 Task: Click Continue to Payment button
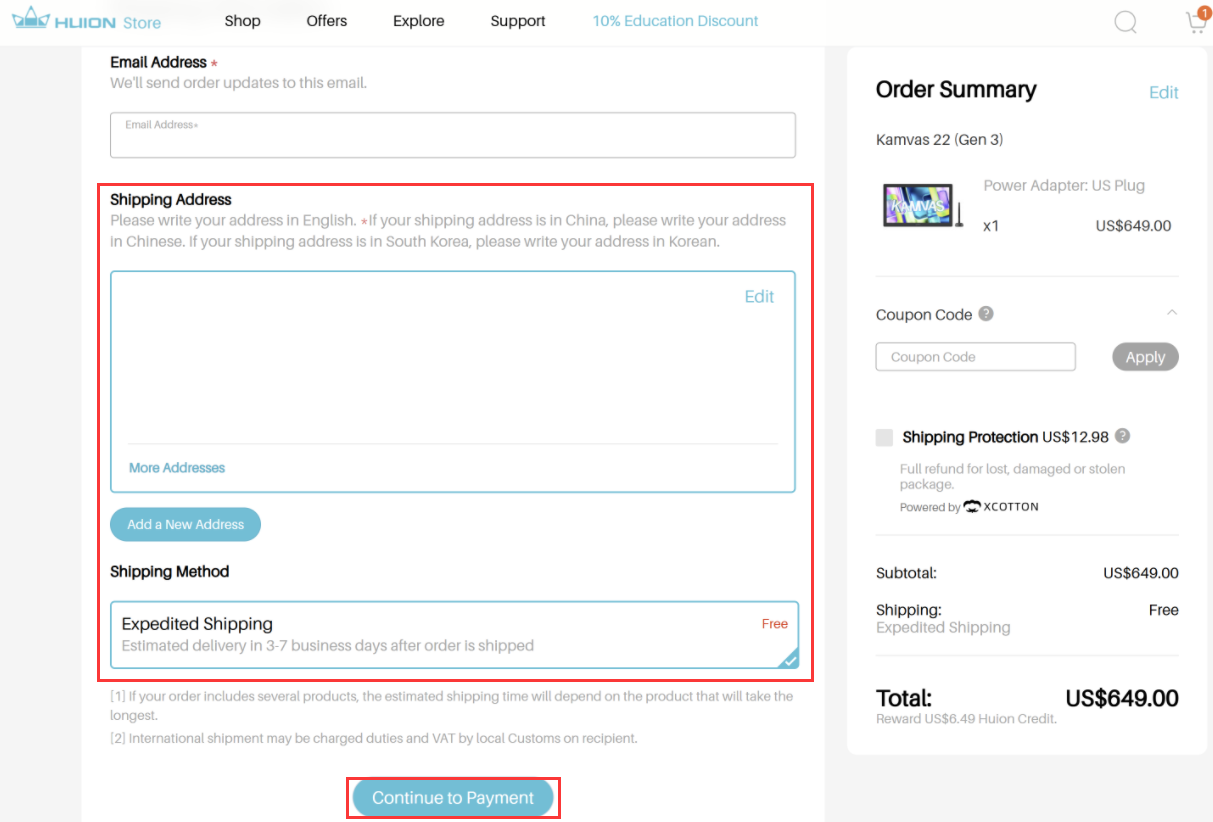click(x=453, y=798)
